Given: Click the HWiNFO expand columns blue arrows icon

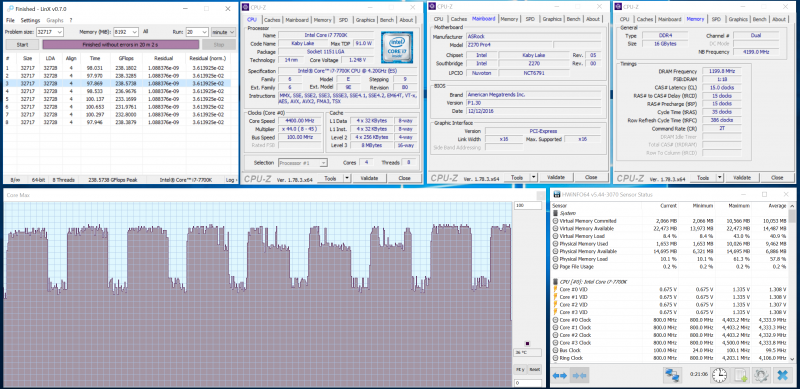Looking at the screenshot, I should 560,376.
